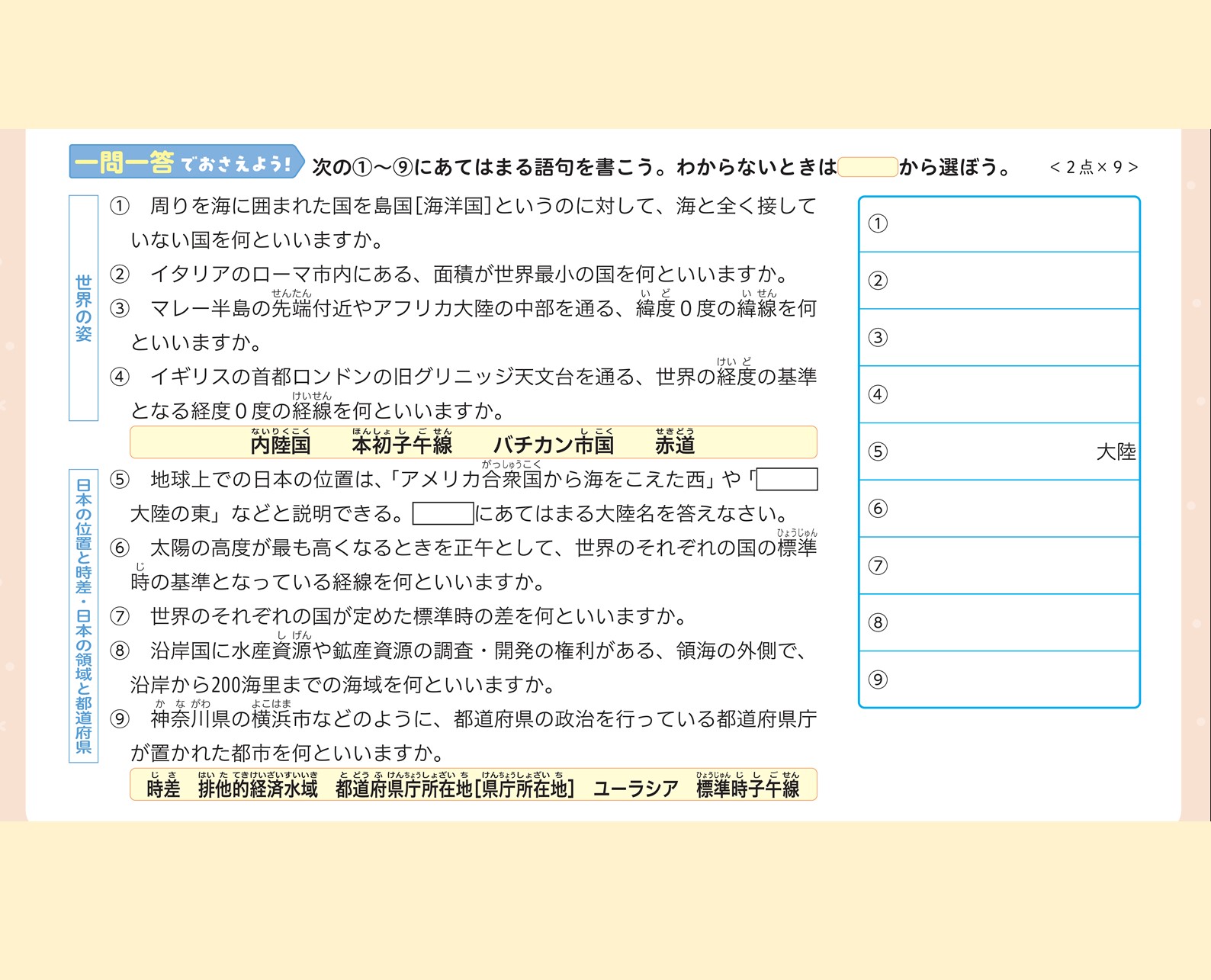Click 赤道 in the upper word bank

click(x=675, y=445)
